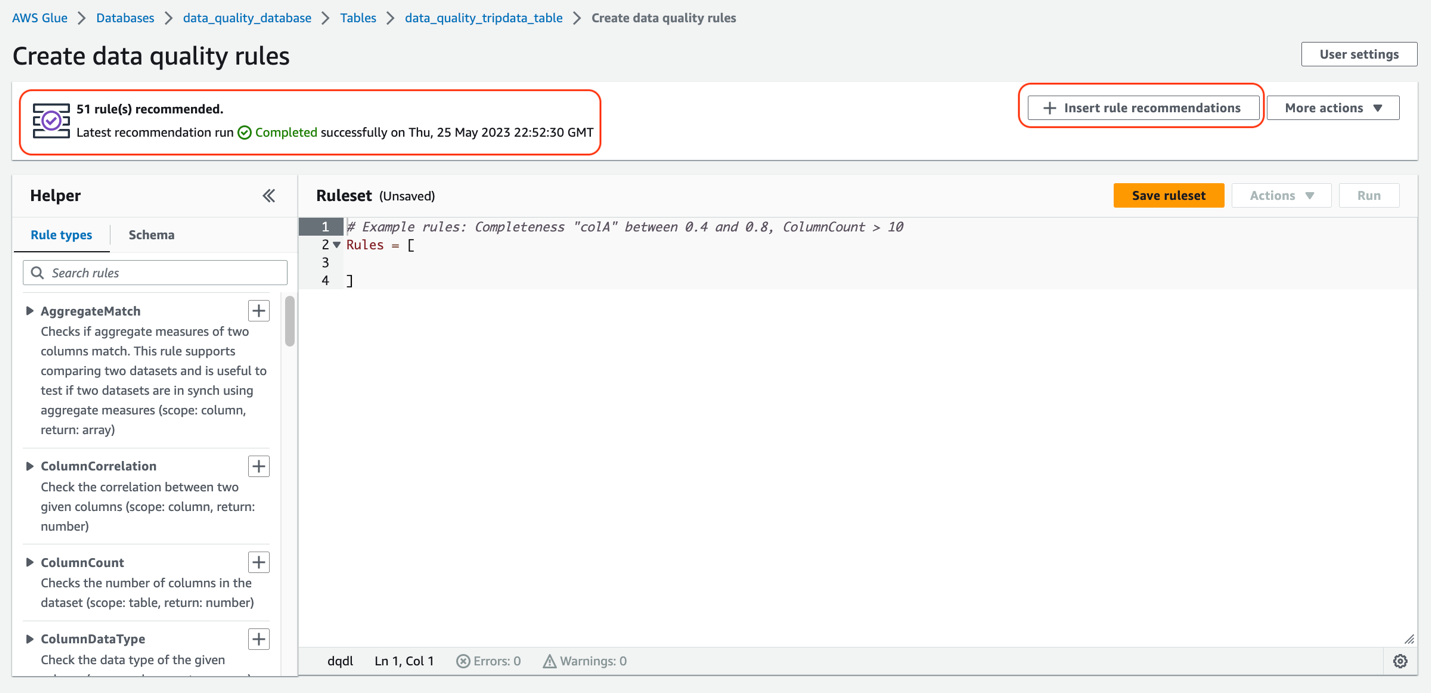Collapse the Helper panel with double-chevron icon
The image size is (1431, 693).
click(269, 196)
